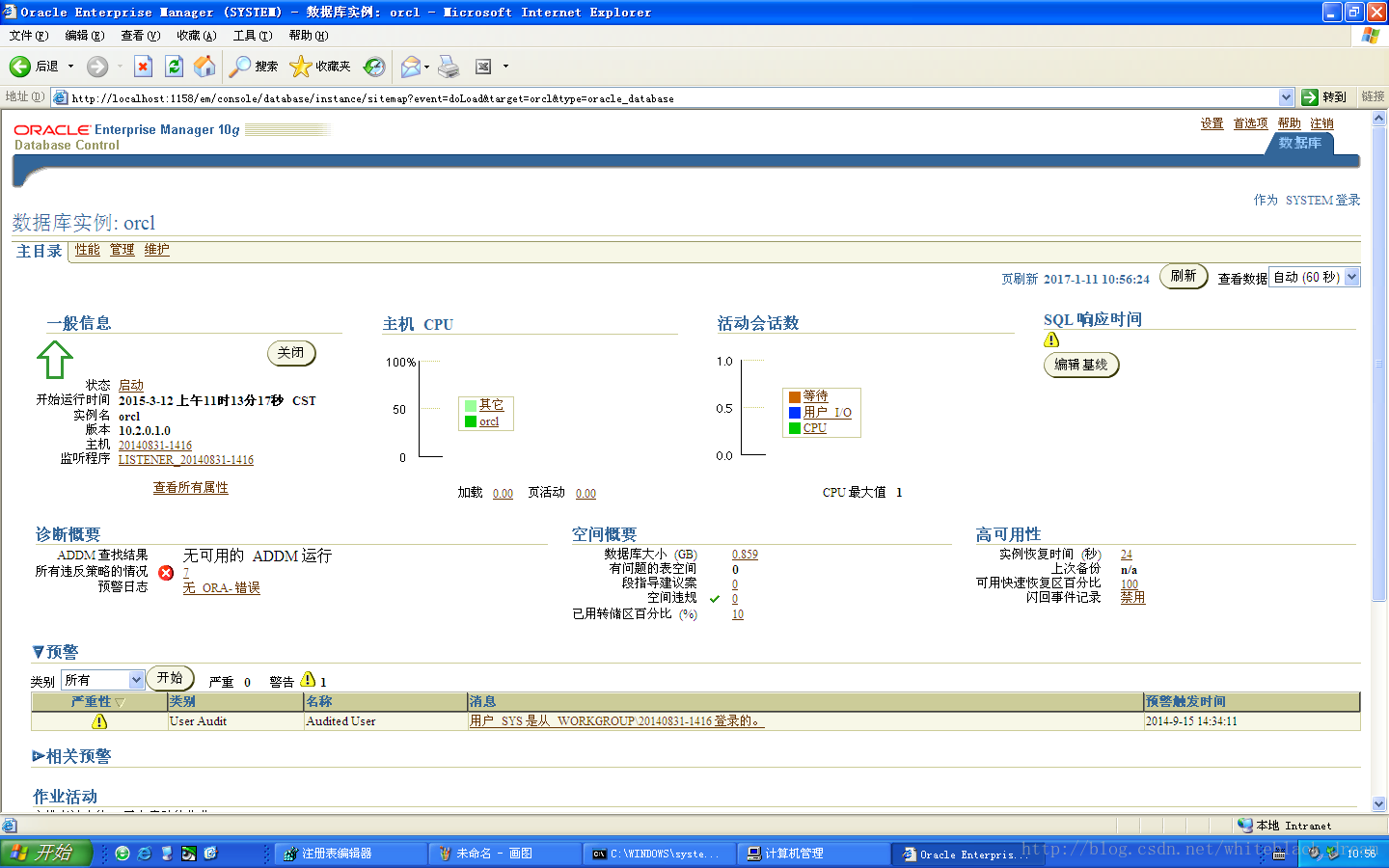Open the 类别 所有 dropdown

pos(103,680)
